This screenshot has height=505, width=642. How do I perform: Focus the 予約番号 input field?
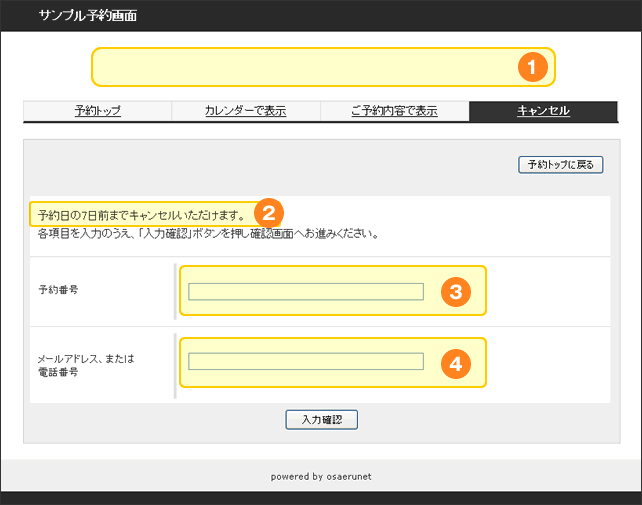pos(306,291)
